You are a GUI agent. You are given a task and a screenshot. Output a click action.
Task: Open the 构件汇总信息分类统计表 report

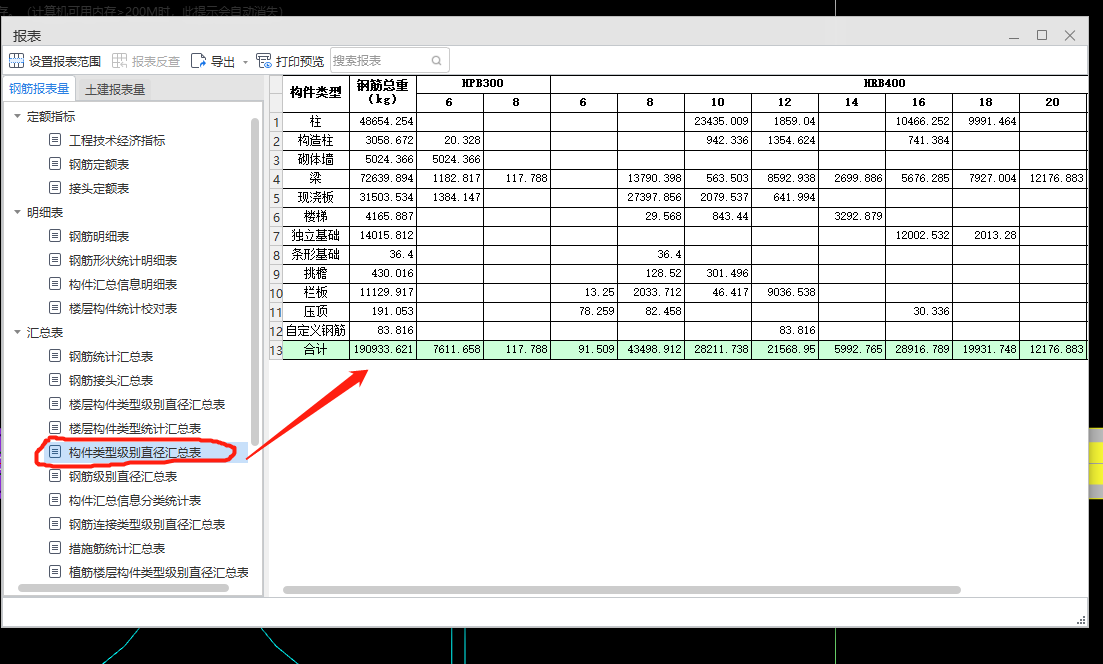pos(135,500)
